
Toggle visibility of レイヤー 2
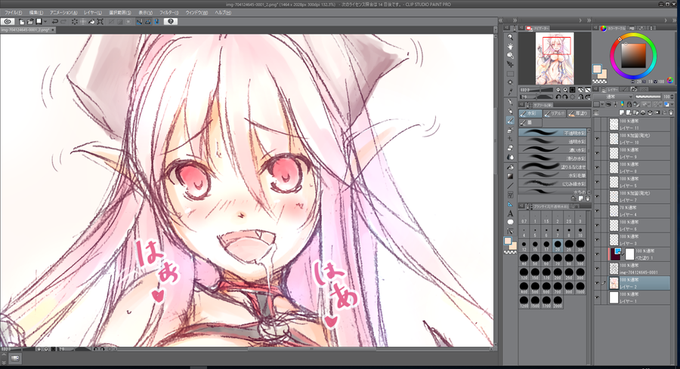click(x=597, y=283)
